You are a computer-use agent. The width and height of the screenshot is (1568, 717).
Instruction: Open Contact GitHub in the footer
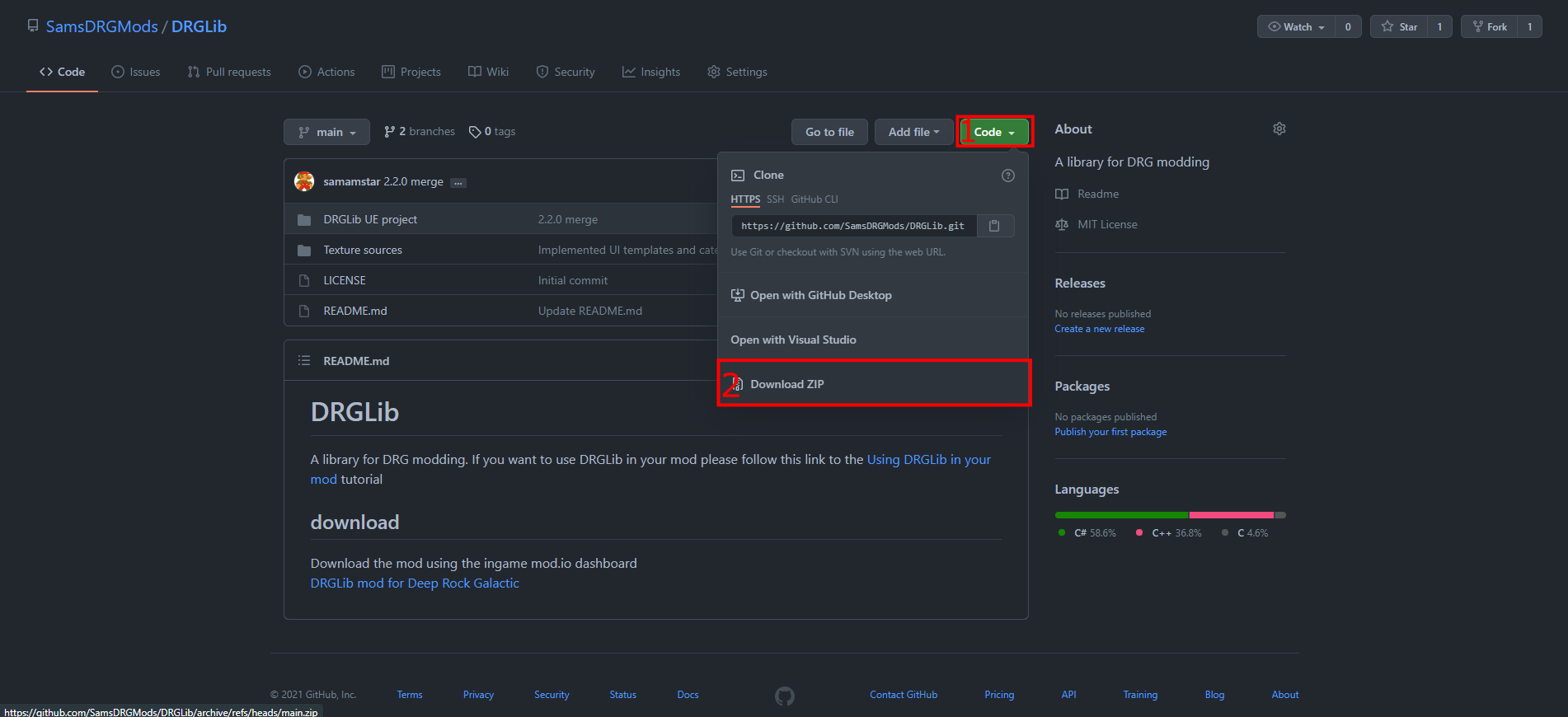click(x=904, y=695)
